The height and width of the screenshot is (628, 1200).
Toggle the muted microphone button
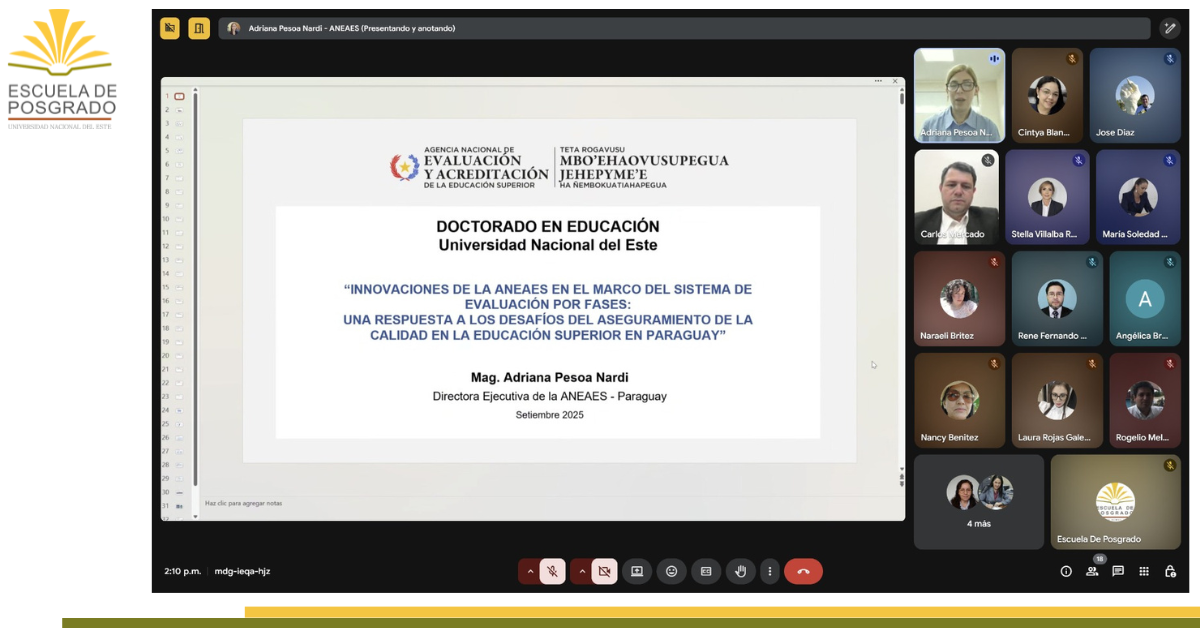tap(553, 571)
